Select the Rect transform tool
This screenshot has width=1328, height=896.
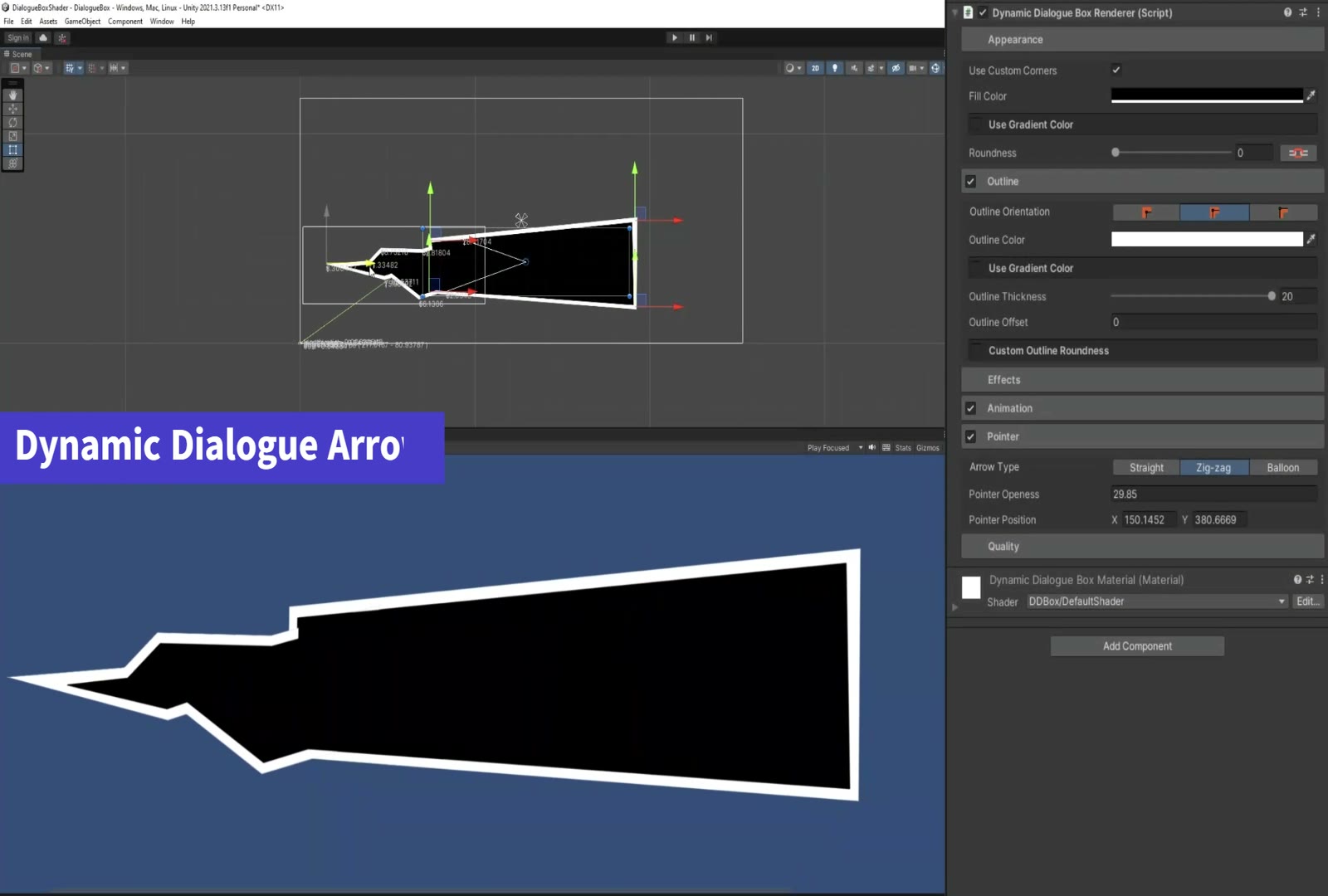[12, 150]
